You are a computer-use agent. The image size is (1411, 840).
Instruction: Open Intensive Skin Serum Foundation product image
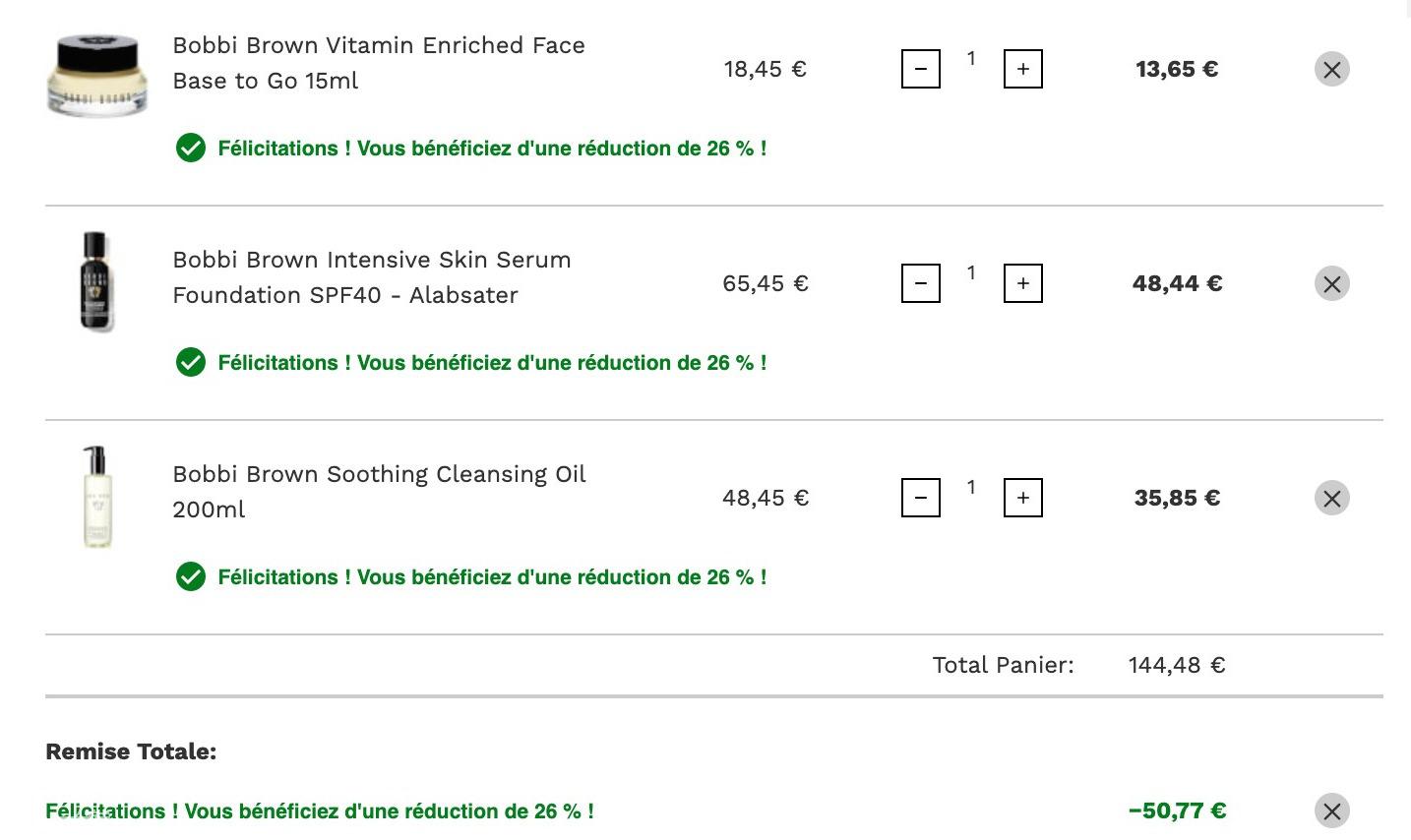96,282
